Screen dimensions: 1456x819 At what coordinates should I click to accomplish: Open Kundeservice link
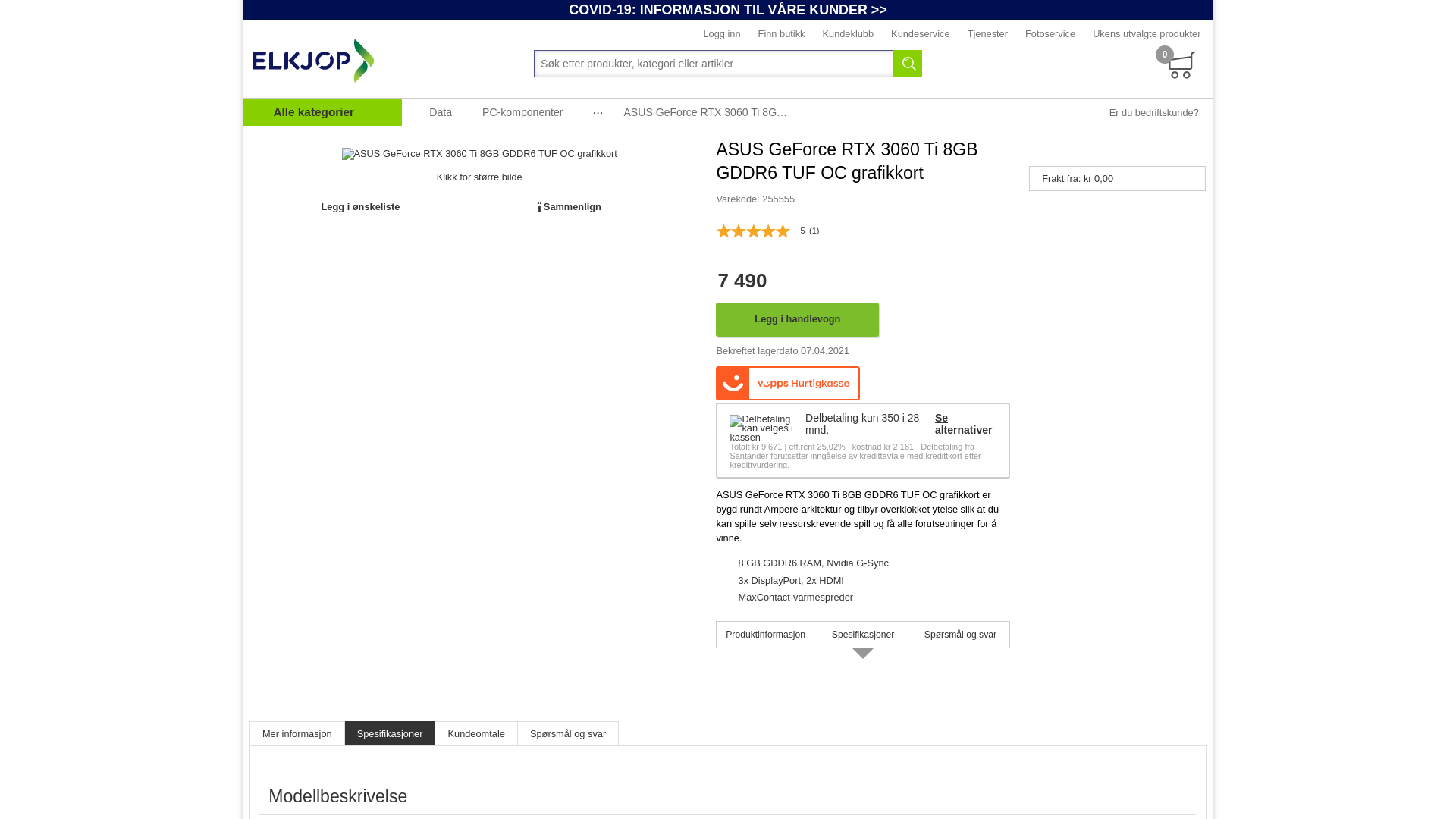(x=921, y=34)
